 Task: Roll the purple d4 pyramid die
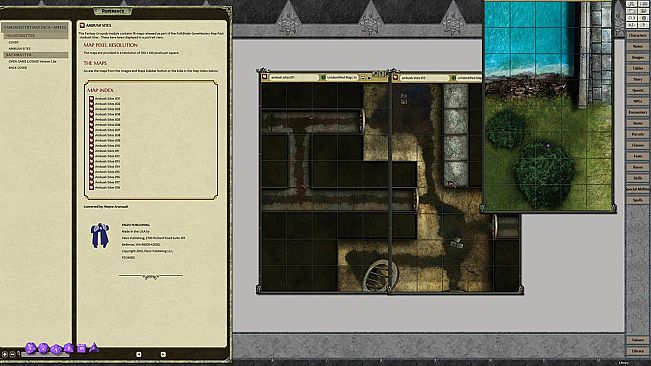94,347
